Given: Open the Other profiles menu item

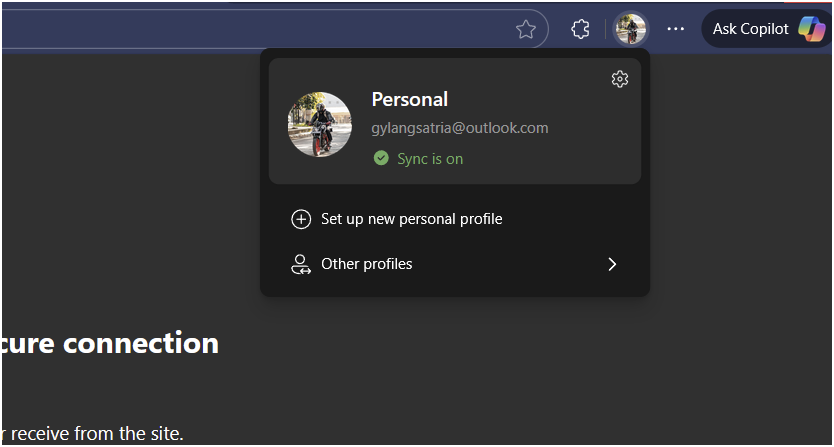Looking at the screenshot, I should point(455,264).
